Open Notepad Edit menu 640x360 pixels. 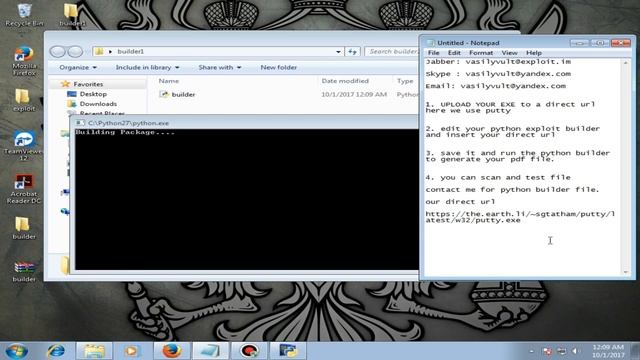[454, 53]
